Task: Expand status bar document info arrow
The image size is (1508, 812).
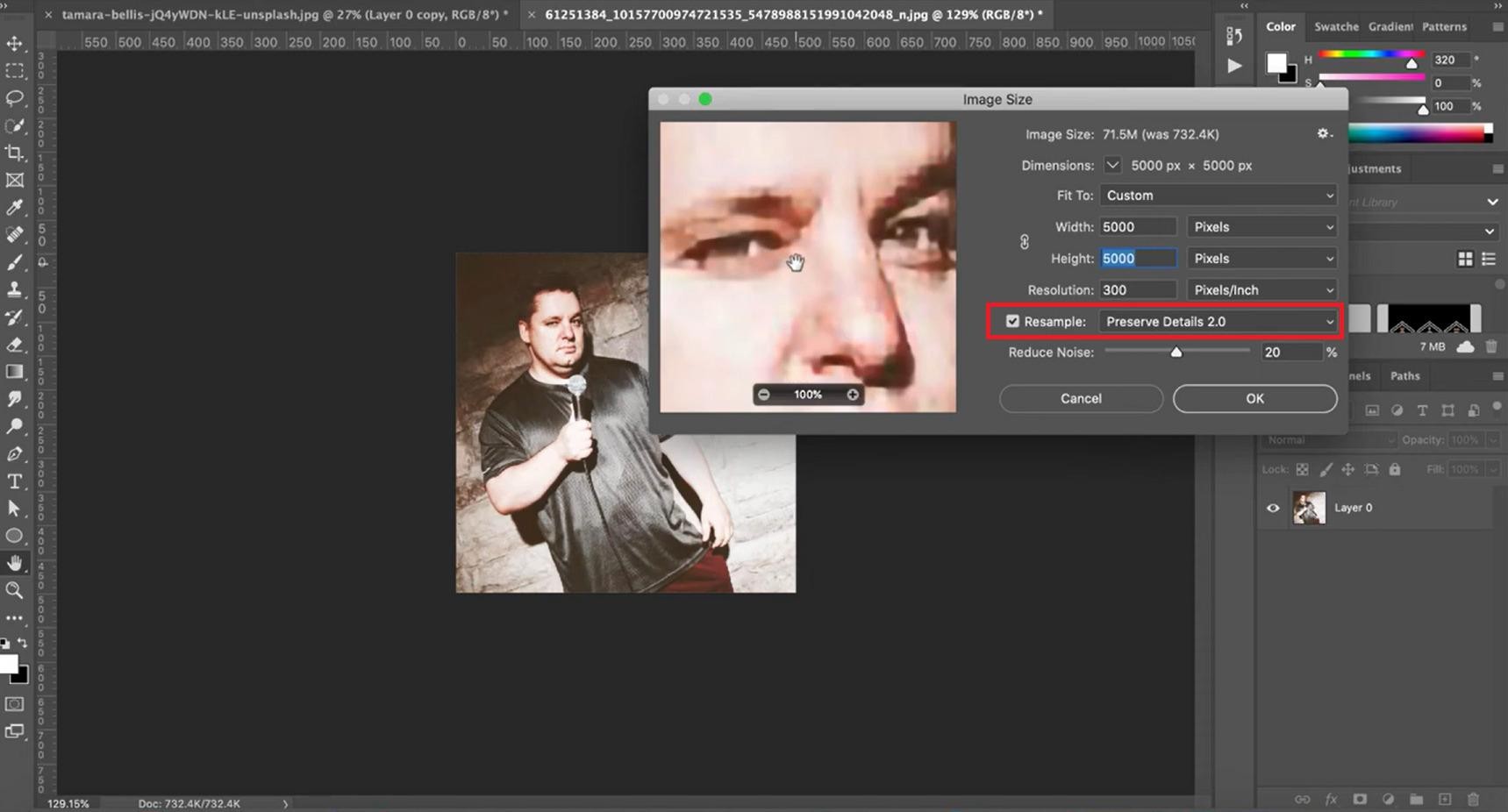Action: click(x=285, y=803)
